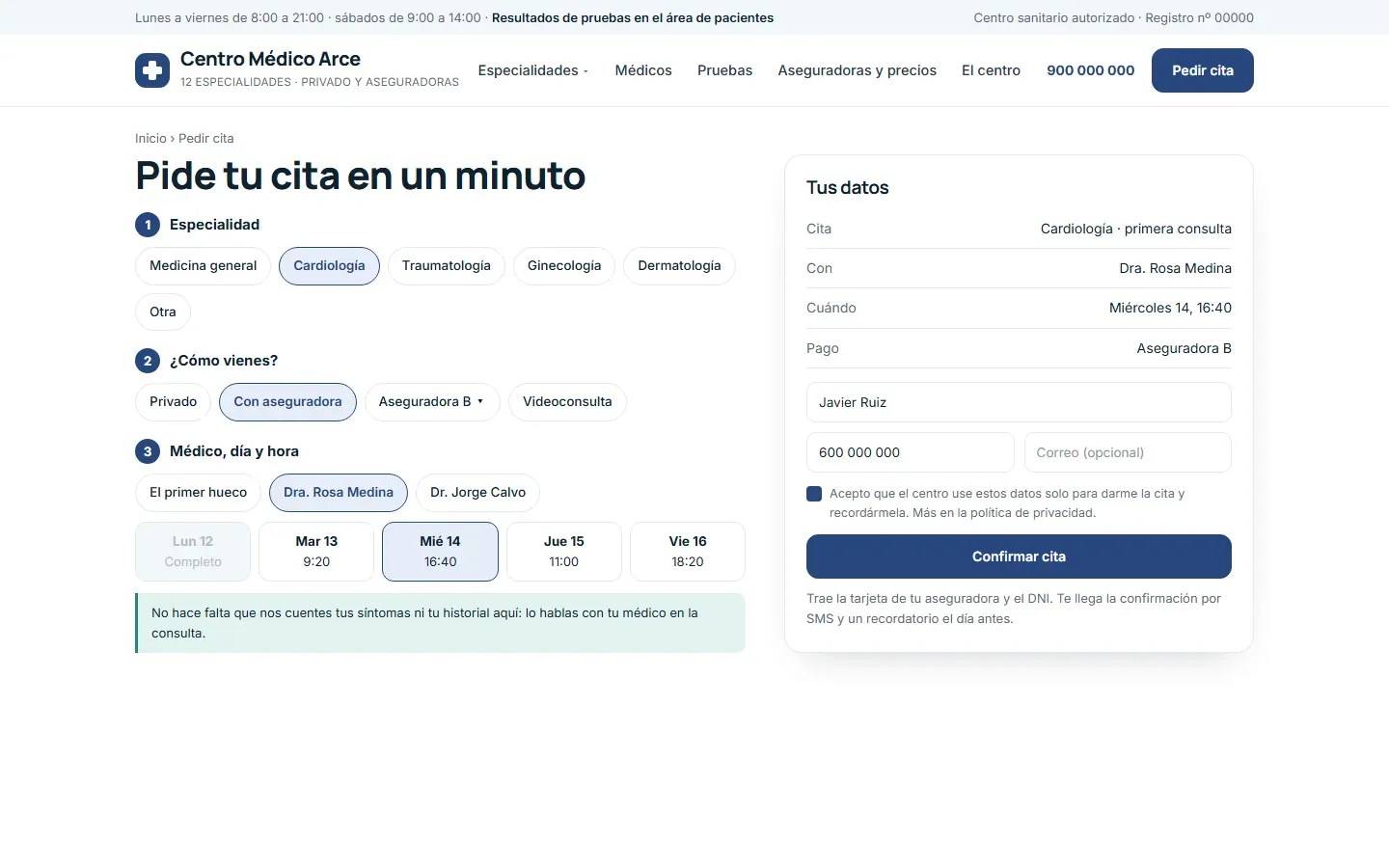Choose the Privado payment option

pyautogui.click(x=173, y=402)
